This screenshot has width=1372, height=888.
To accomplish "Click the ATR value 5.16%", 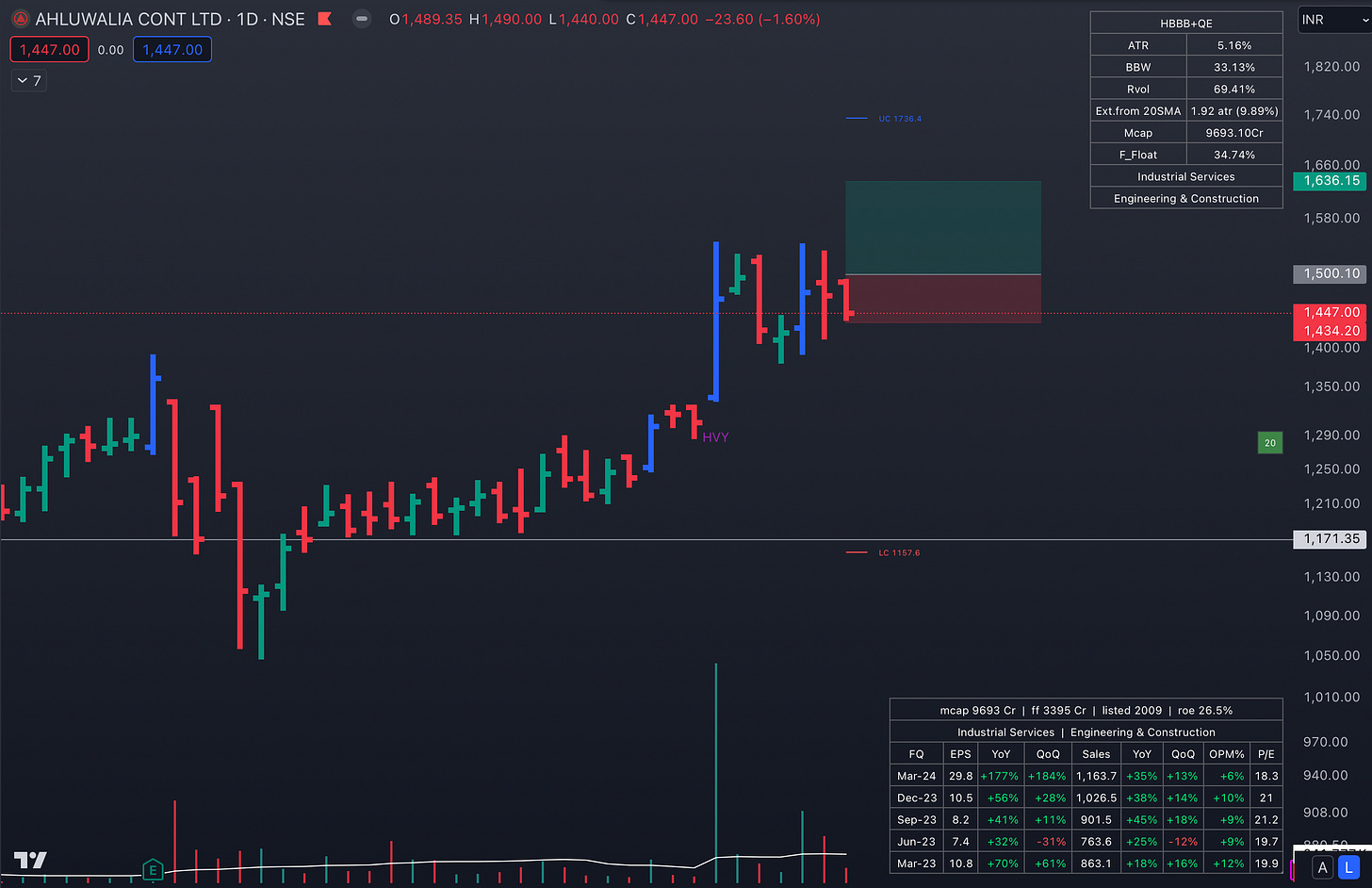I will (x=1234, y=45).
